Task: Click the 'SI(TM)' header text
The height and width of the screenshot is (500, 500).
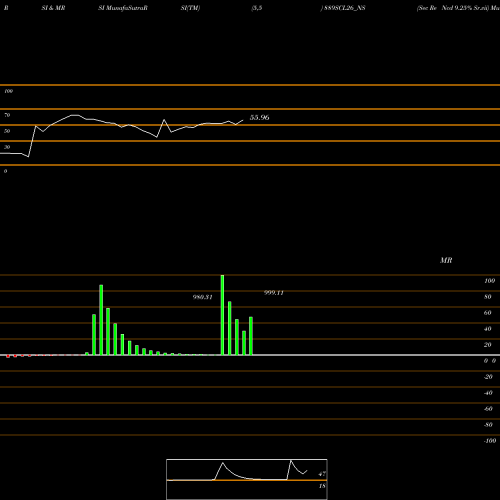Action: [x=190, y=8]
